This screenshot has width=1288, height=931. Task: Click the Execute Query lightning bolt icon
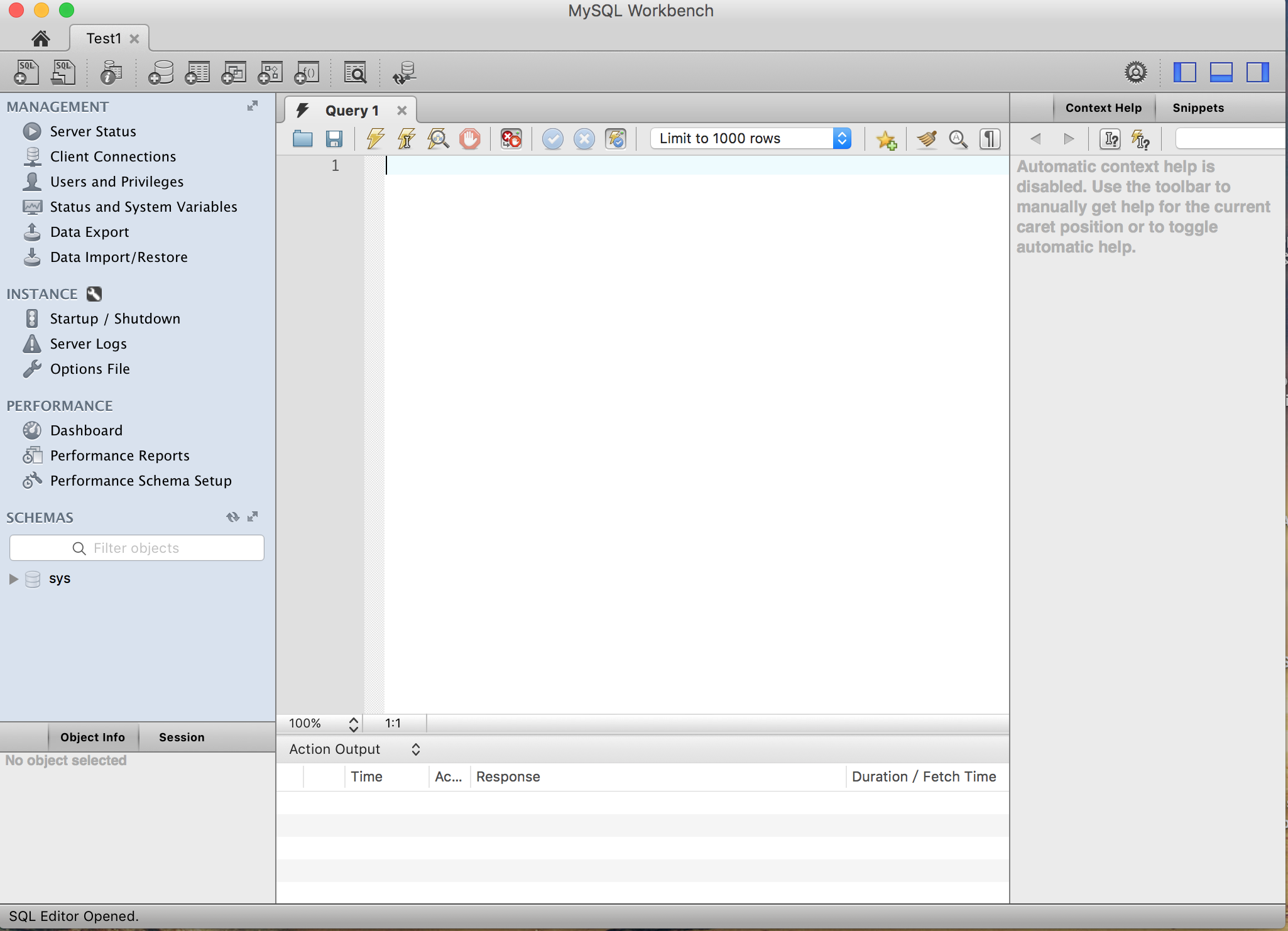374,138
